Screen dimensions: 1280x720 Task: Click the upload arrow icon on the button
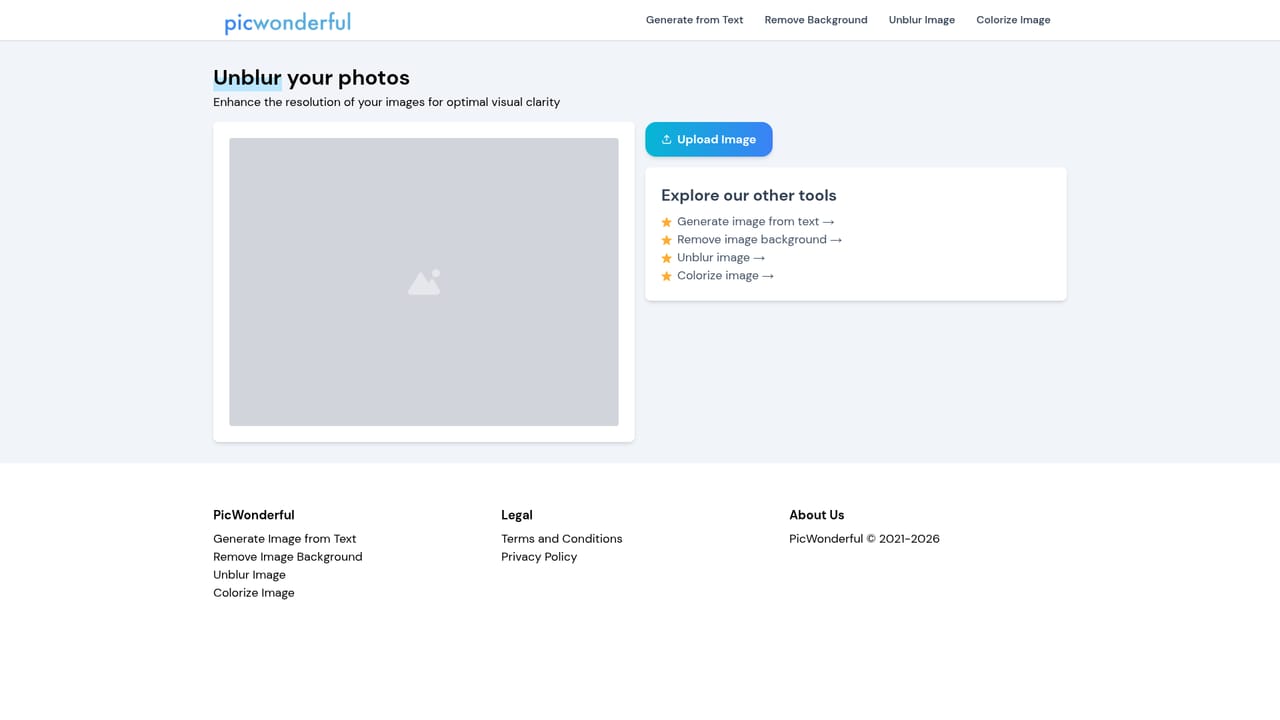[666, 139]
